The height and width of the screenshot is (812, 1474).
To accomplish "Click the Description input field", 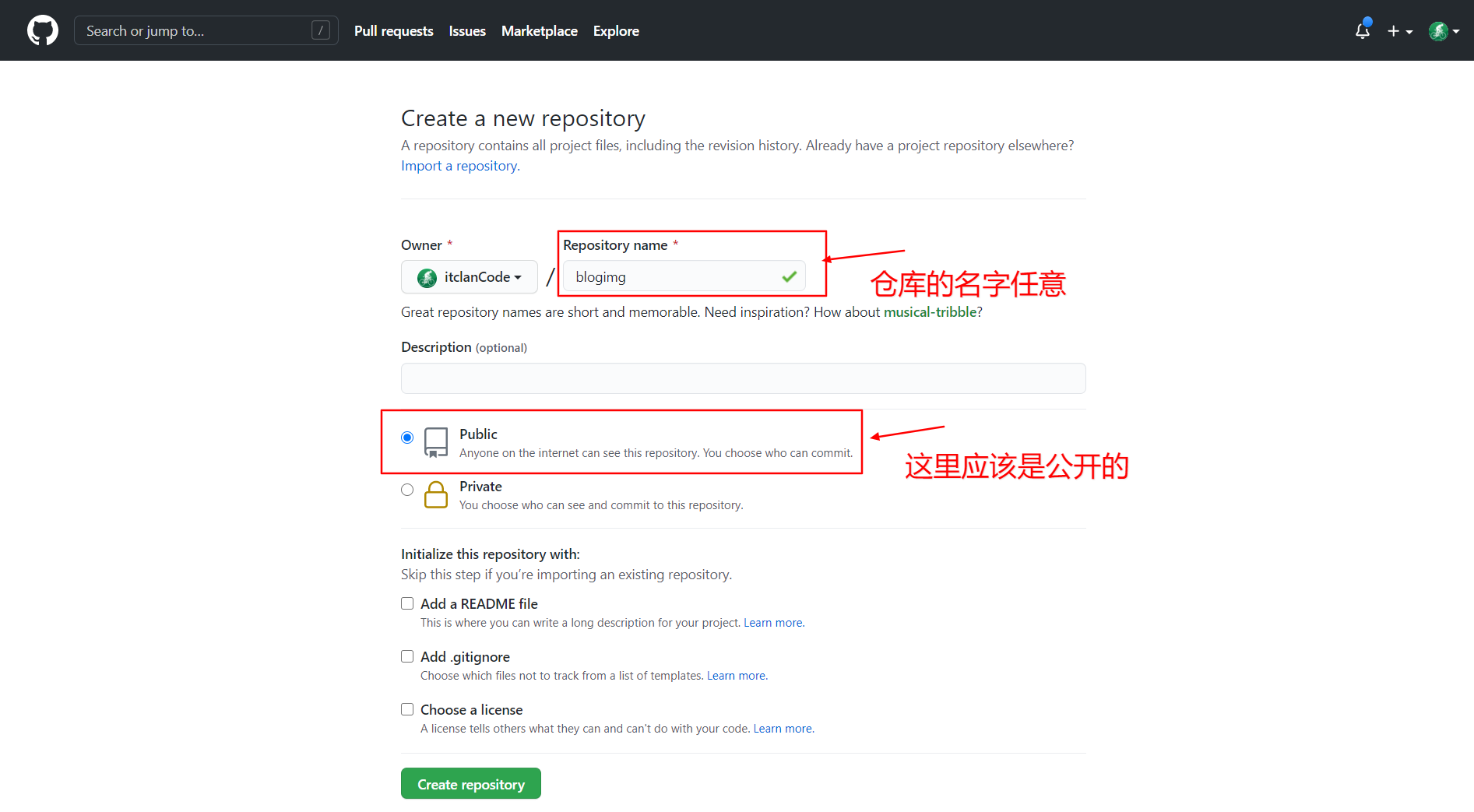I will coord(742,378).
